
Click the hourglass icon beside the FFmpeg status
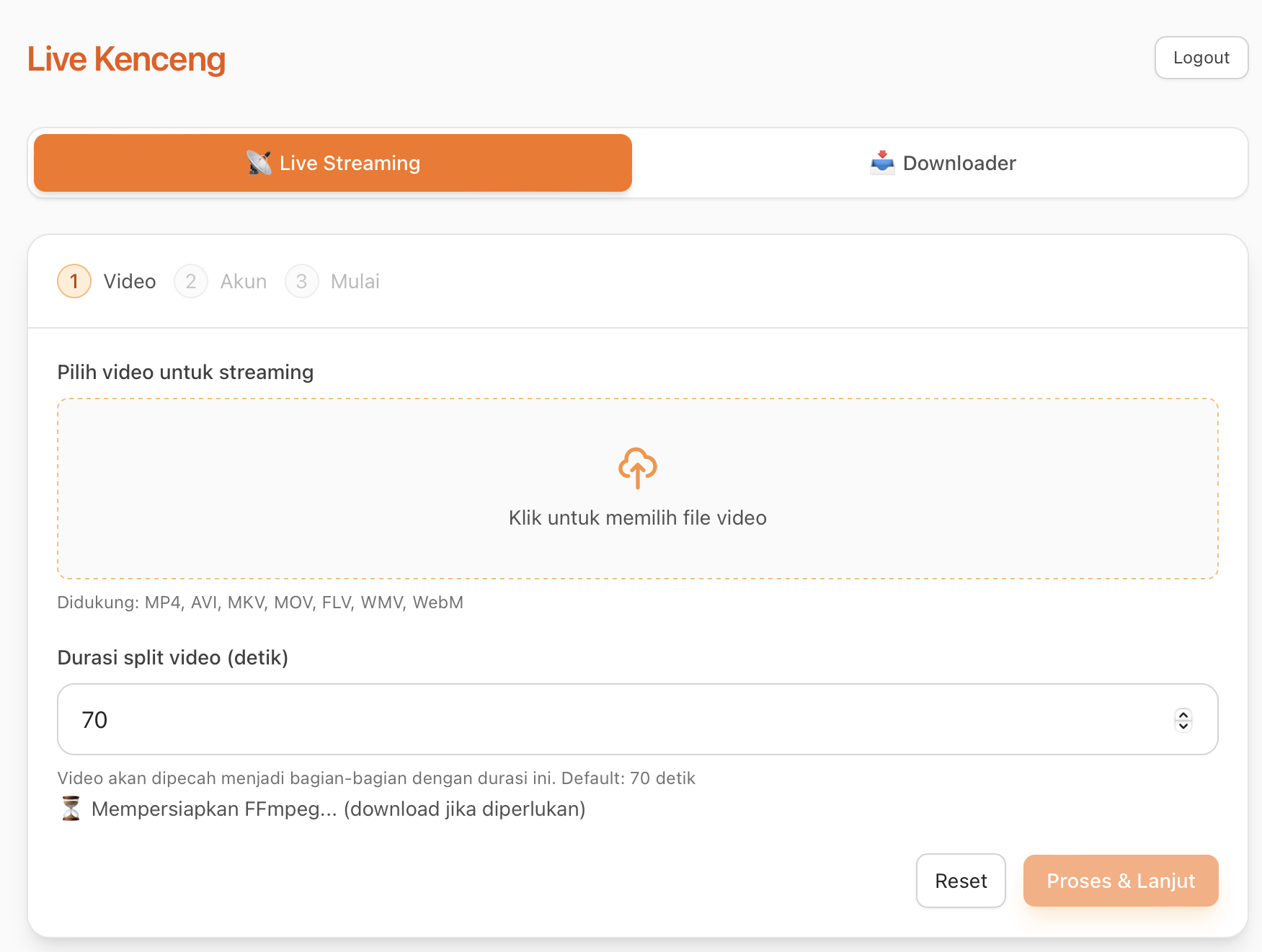[71, 809]
